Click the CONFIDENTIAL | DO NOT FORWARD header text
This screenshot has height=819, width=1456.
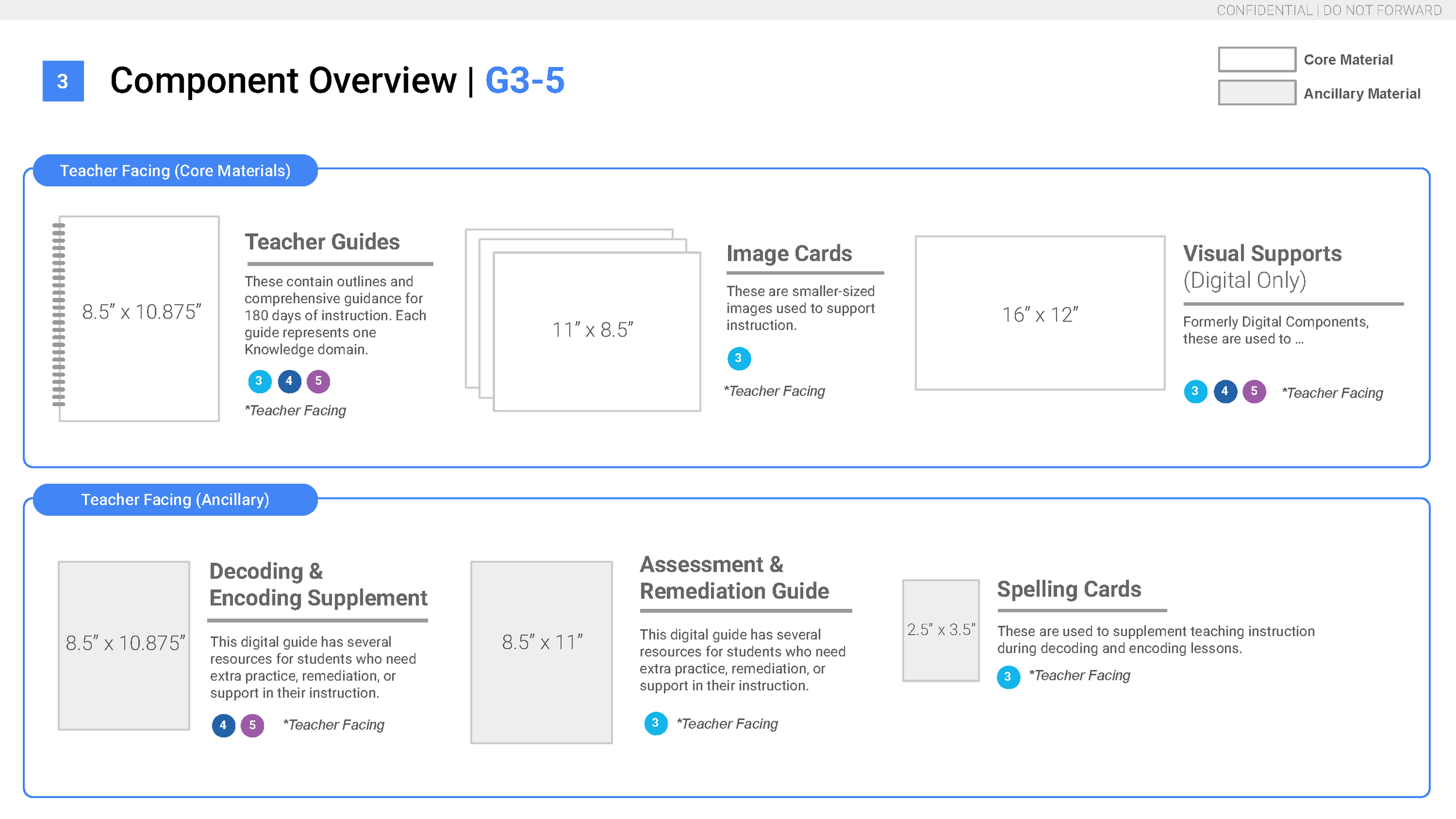1329,10
